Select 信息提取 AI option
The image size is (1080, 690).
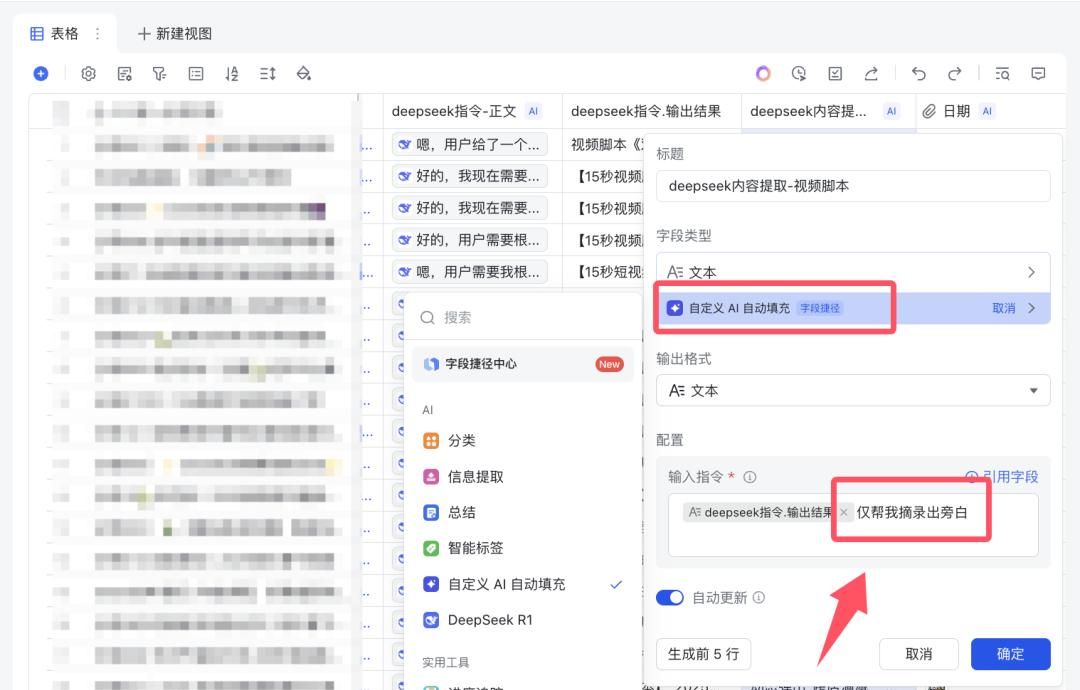[x=522, y=477]
